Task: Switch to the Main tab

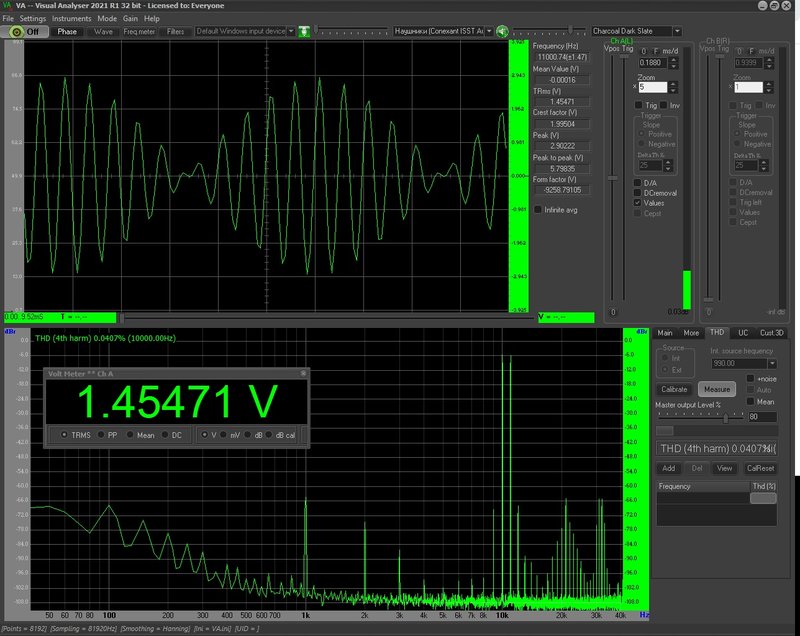Action: point(665,333)
